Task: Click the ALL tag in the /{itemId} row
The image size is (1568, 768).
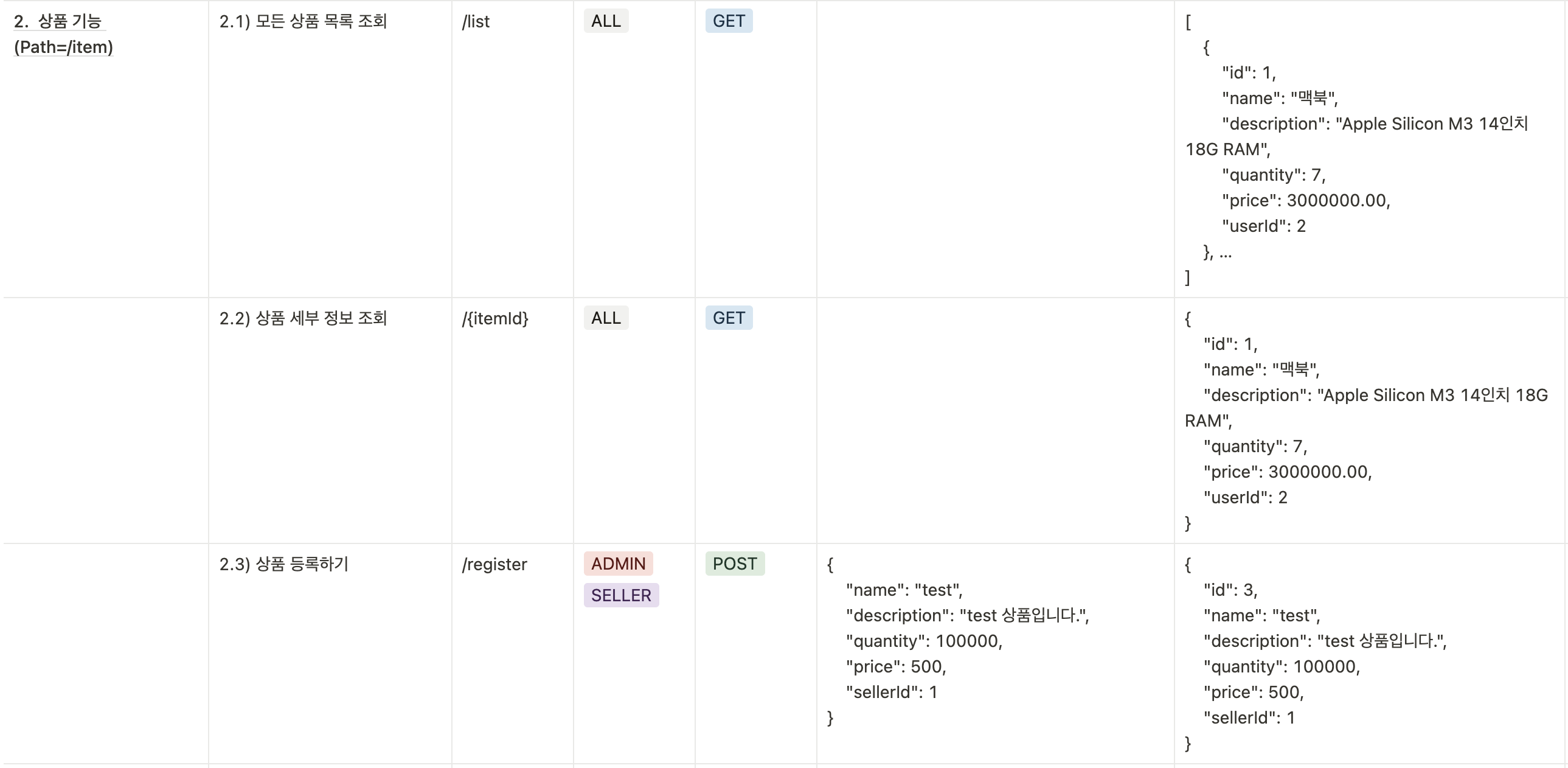Action: coord(606,318)
